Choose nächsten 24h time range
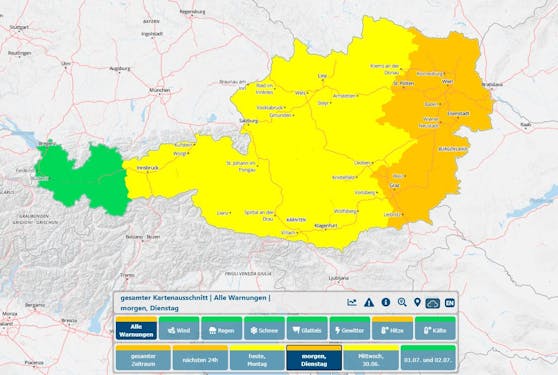Screen dimensions: 558x375 point(200,358)
